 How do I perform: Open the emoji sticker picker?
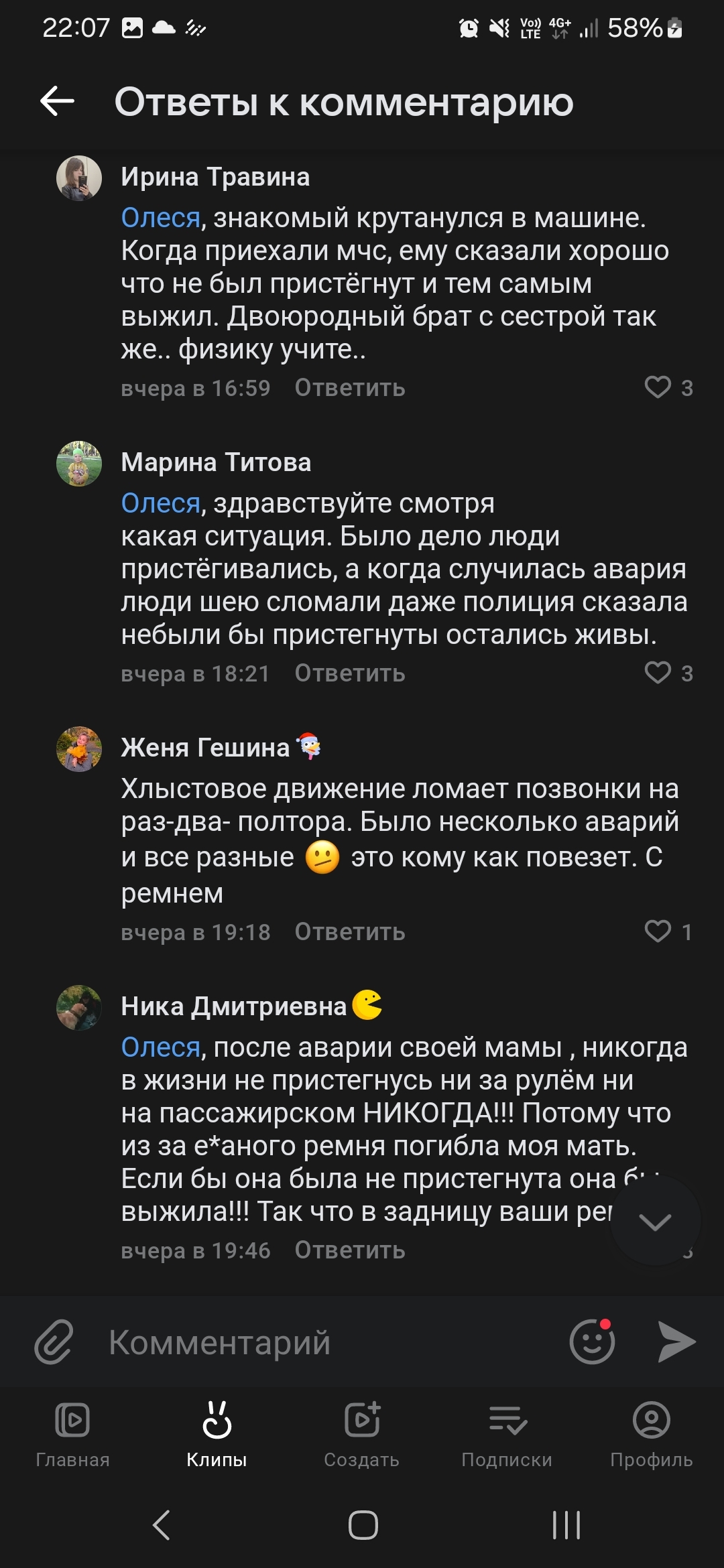click(x=592, y=1342)
